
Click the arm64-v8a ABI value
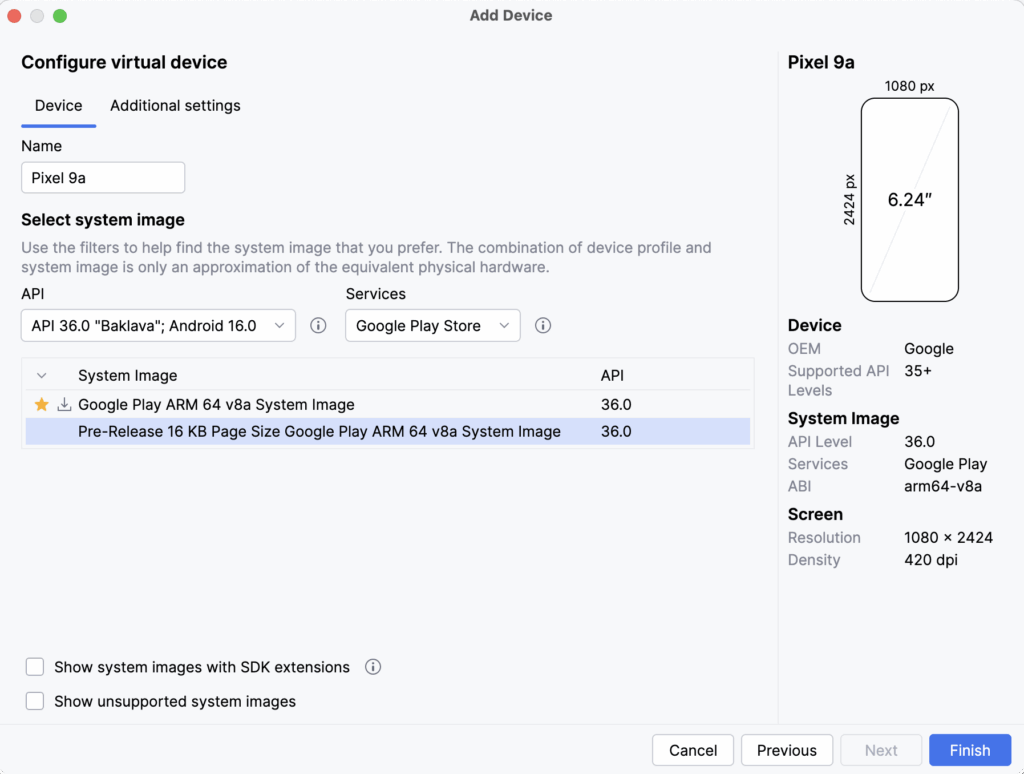pyautogui.click(x=942, y=486)
